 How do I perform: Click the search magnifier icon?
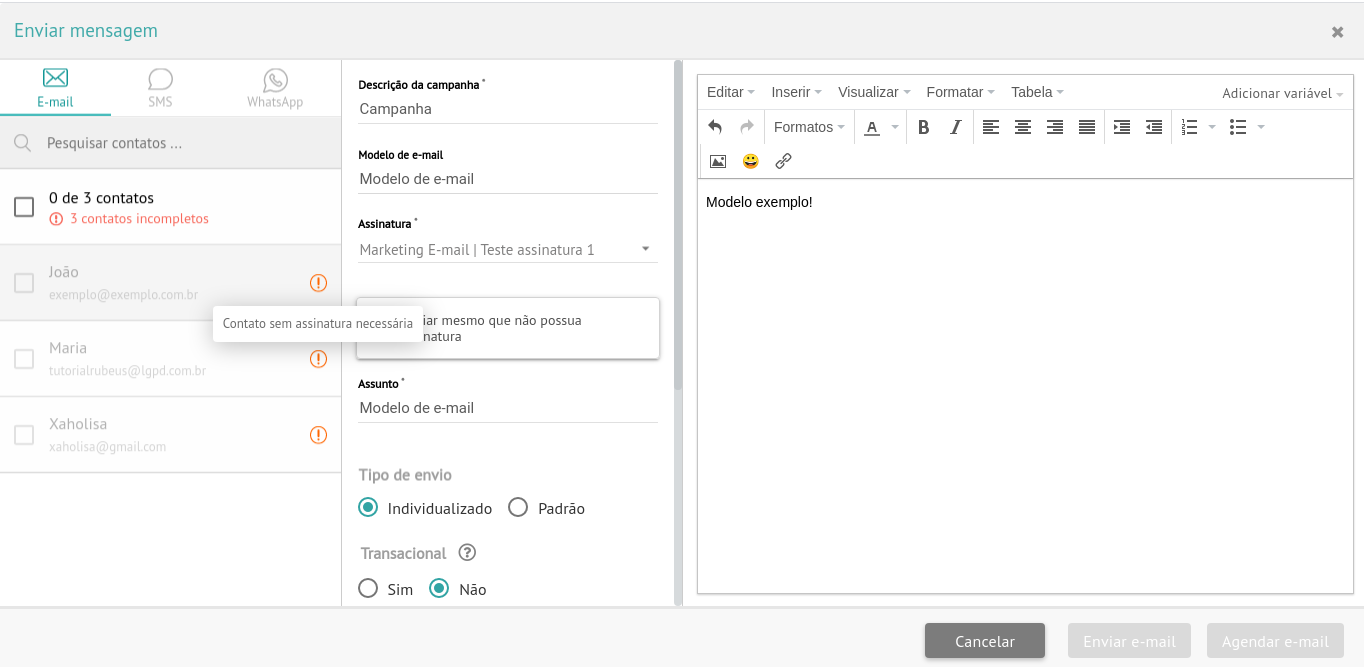point(22,143)
